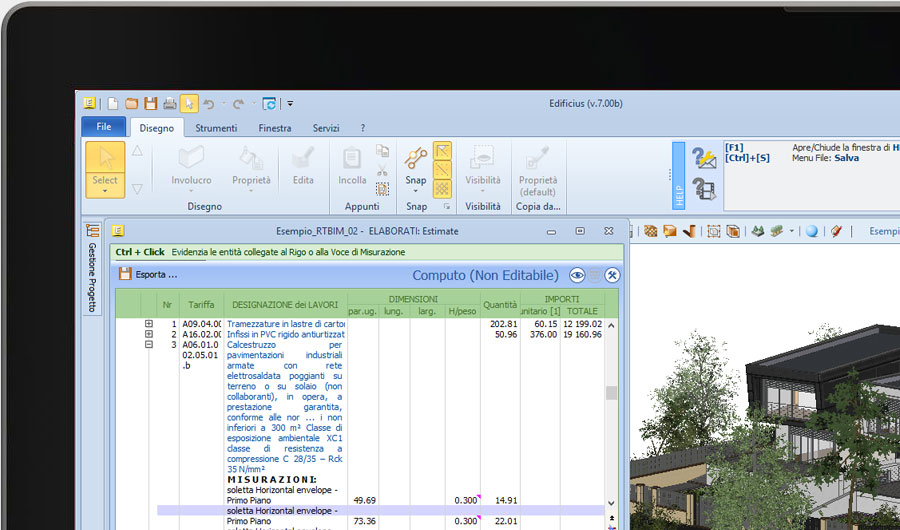Click the Esporta export button
This screenshot has width=900, height=530.
tap(148, 274)
